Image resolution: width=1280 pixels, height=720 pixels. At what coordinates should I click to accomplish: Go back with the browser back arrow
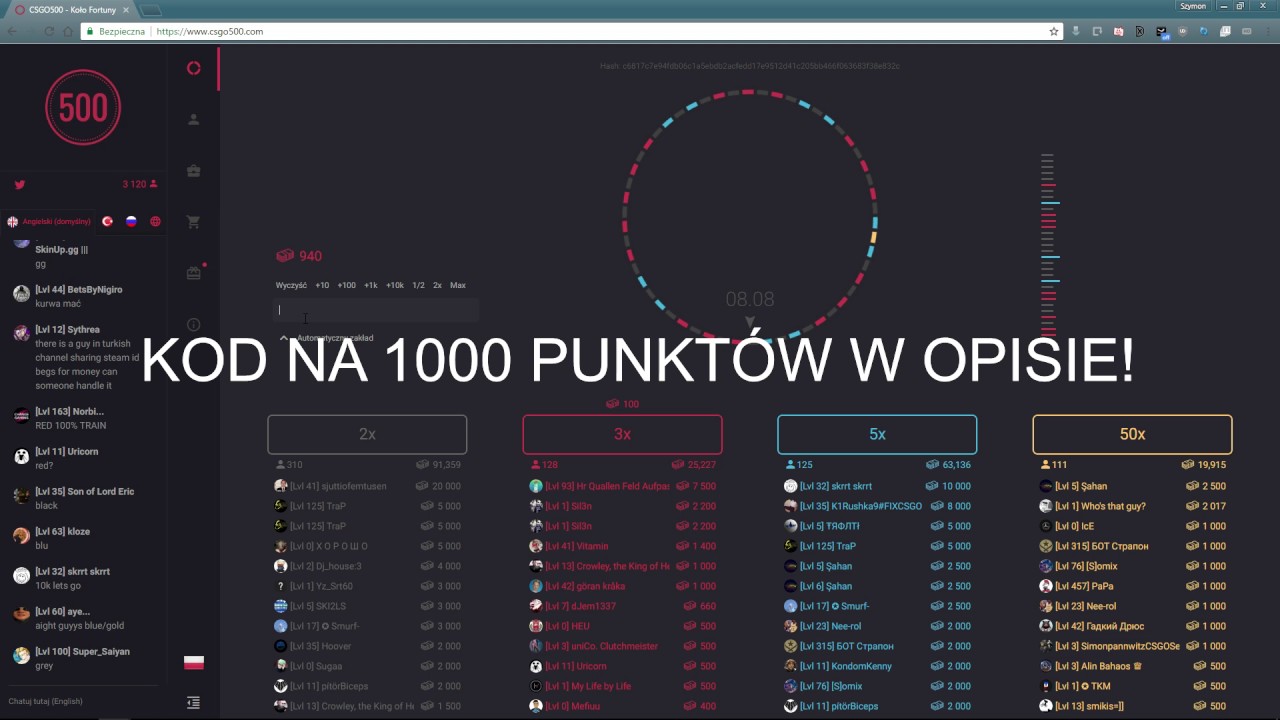tap(13, 32)
